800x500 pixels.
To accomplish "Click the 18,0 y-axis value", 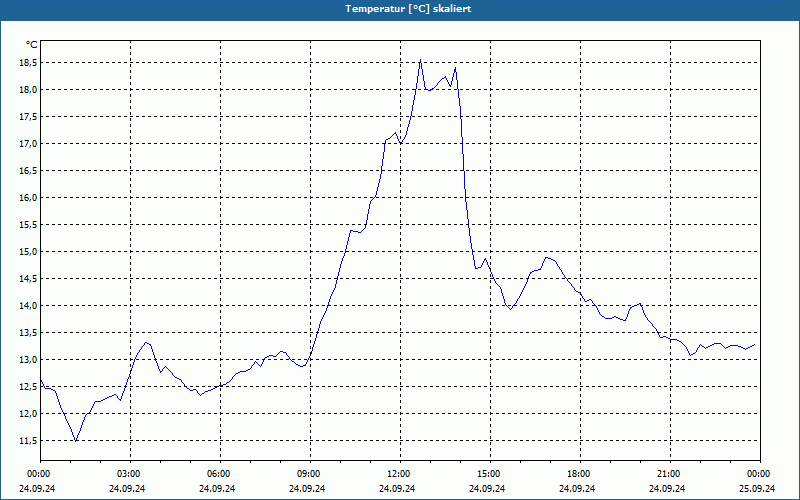I will [28, 90].
